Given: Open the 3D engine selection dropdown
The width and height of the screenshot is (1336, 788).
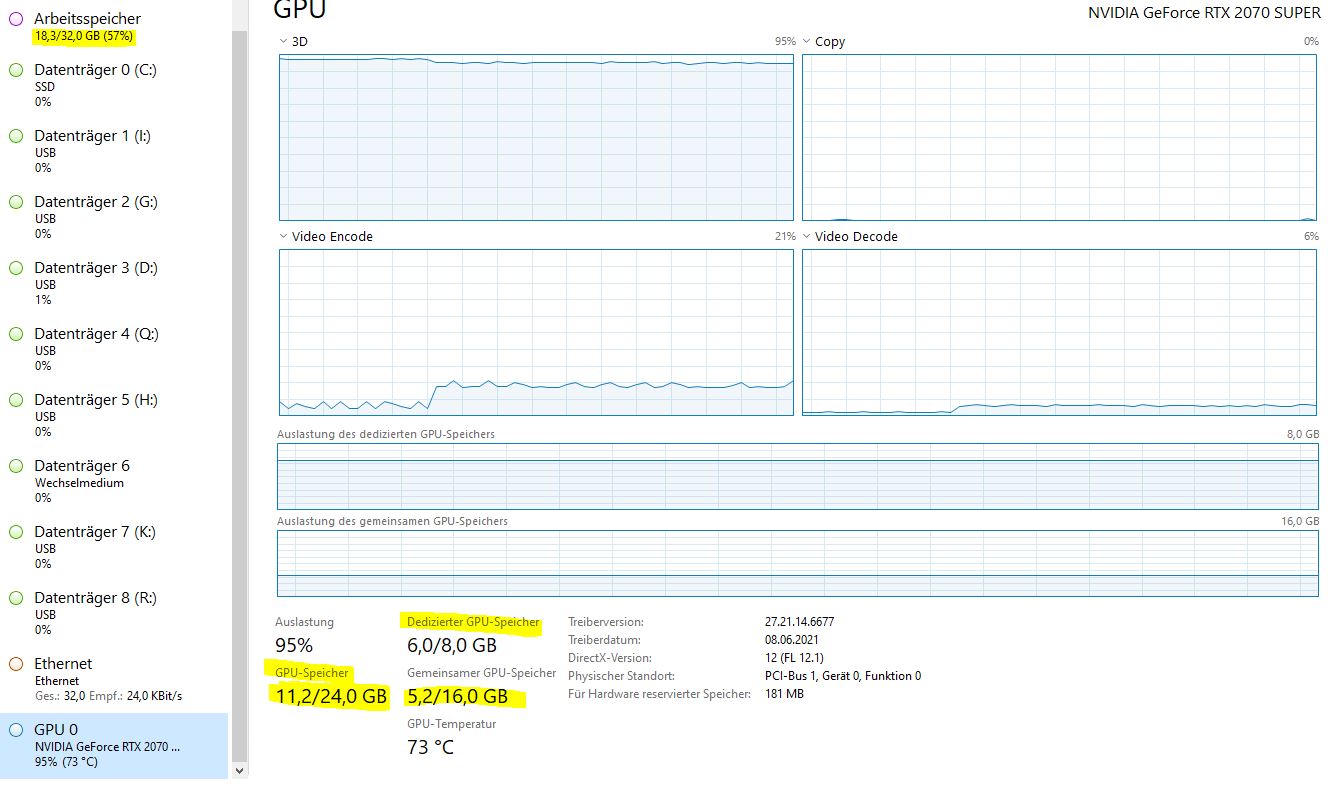Looking at the screenshot, I should pyautogui.click(x=283, y=42).
